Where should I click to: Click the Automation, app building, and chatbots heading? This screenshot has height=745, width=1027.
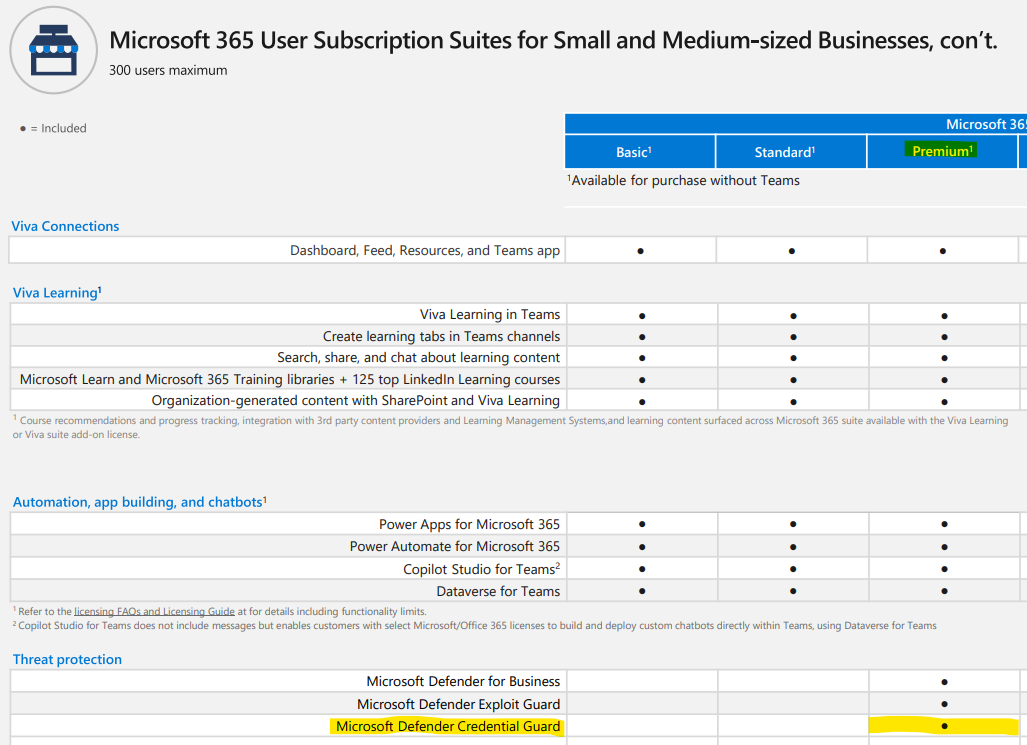coord(140,502)
